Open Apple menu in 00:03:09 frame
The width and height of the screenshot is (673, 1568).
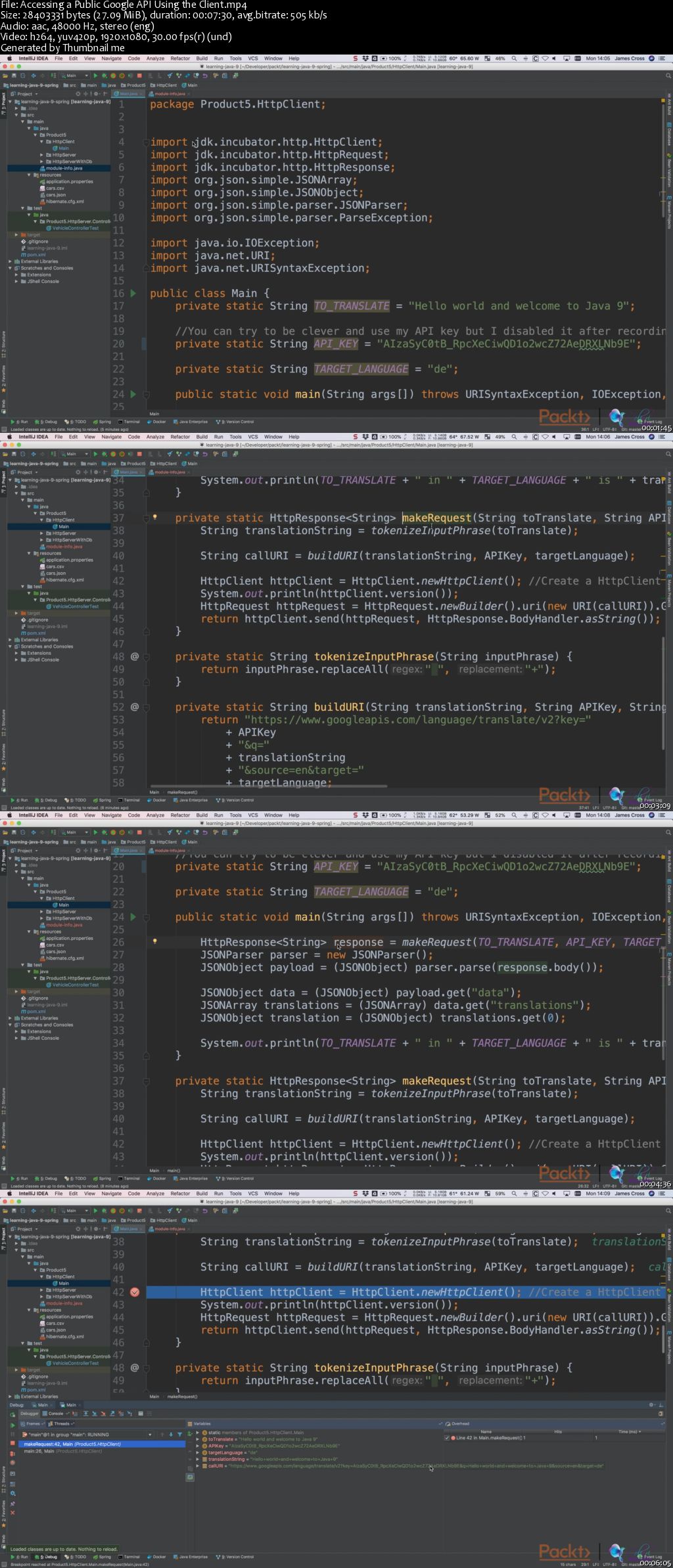point(9,437)
